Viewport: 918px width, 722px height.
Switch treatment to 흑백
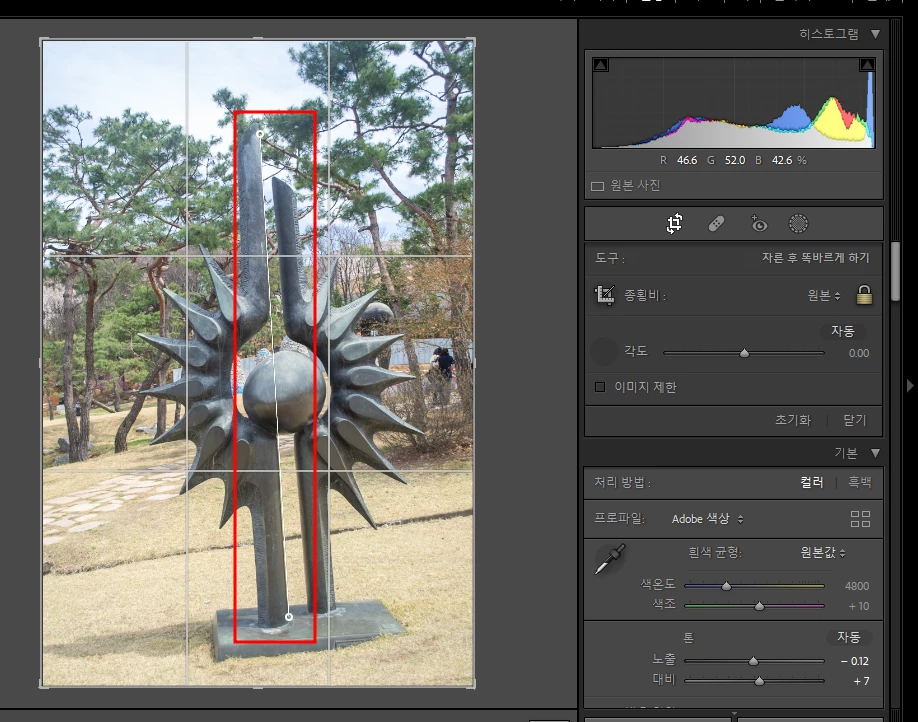pos(859,482)
